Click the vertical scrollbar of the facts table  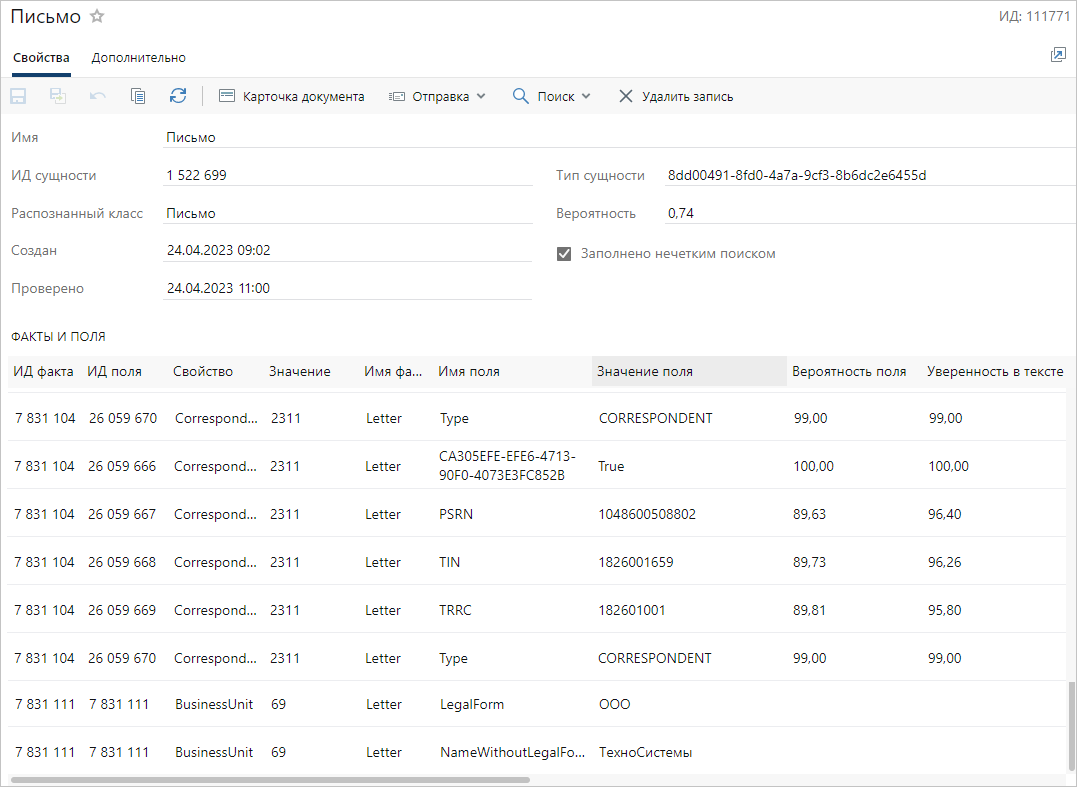(x=1070, y=725)
